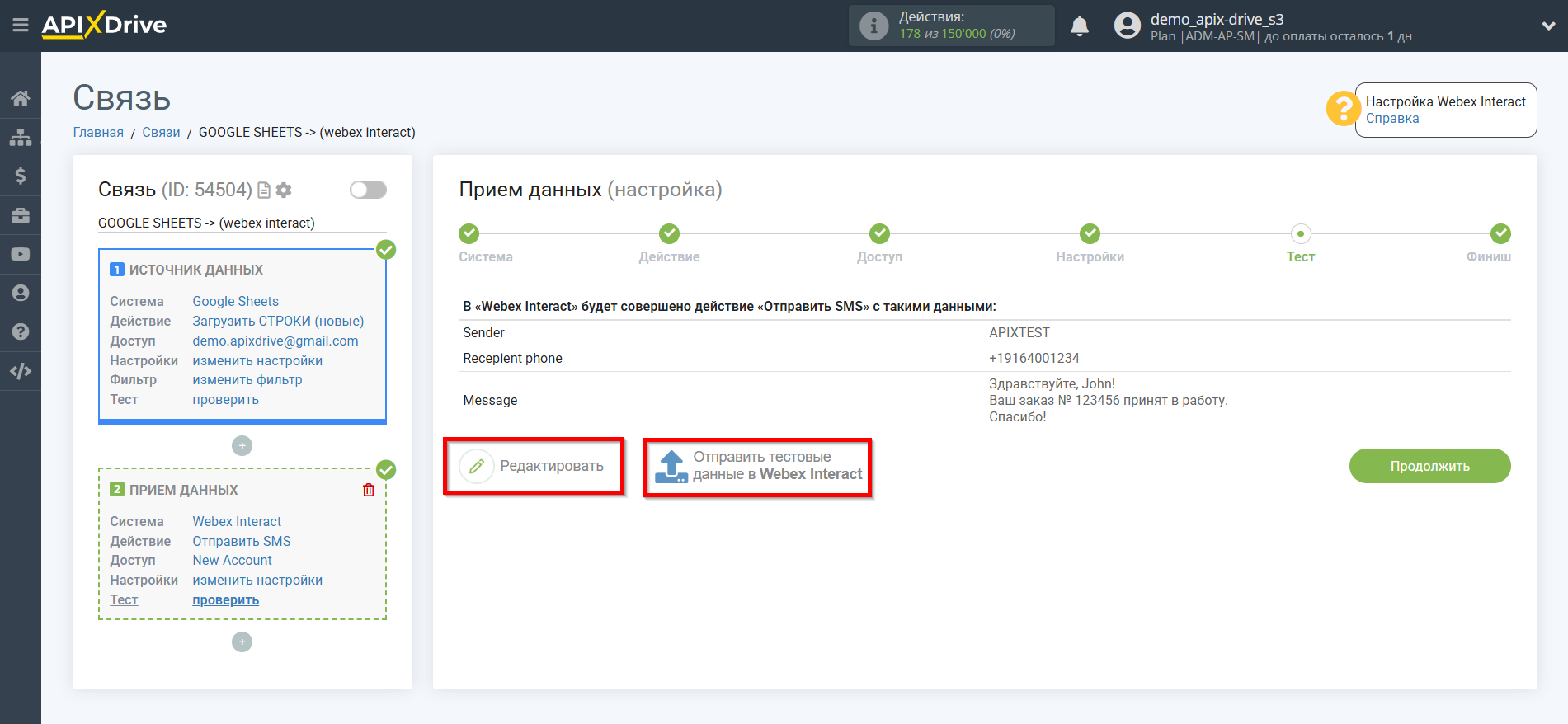Click the Recepient phone row label
This screenshot has height=724, width=1568.
click(x=512, y=359)
